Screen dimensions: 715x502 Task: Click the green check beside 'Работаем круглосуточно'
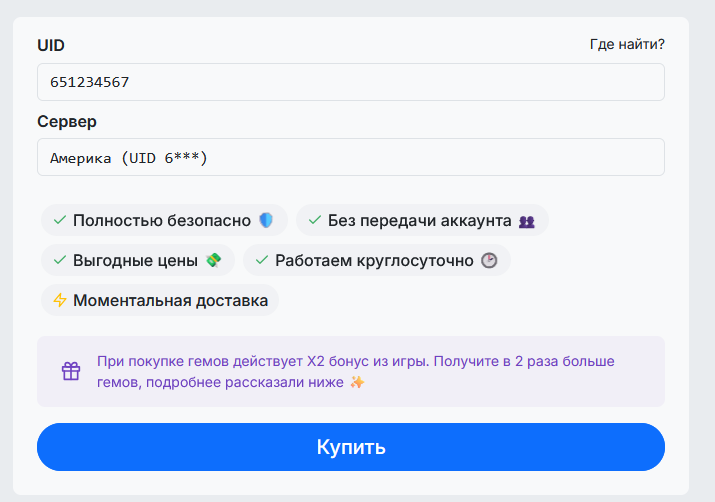262,260
